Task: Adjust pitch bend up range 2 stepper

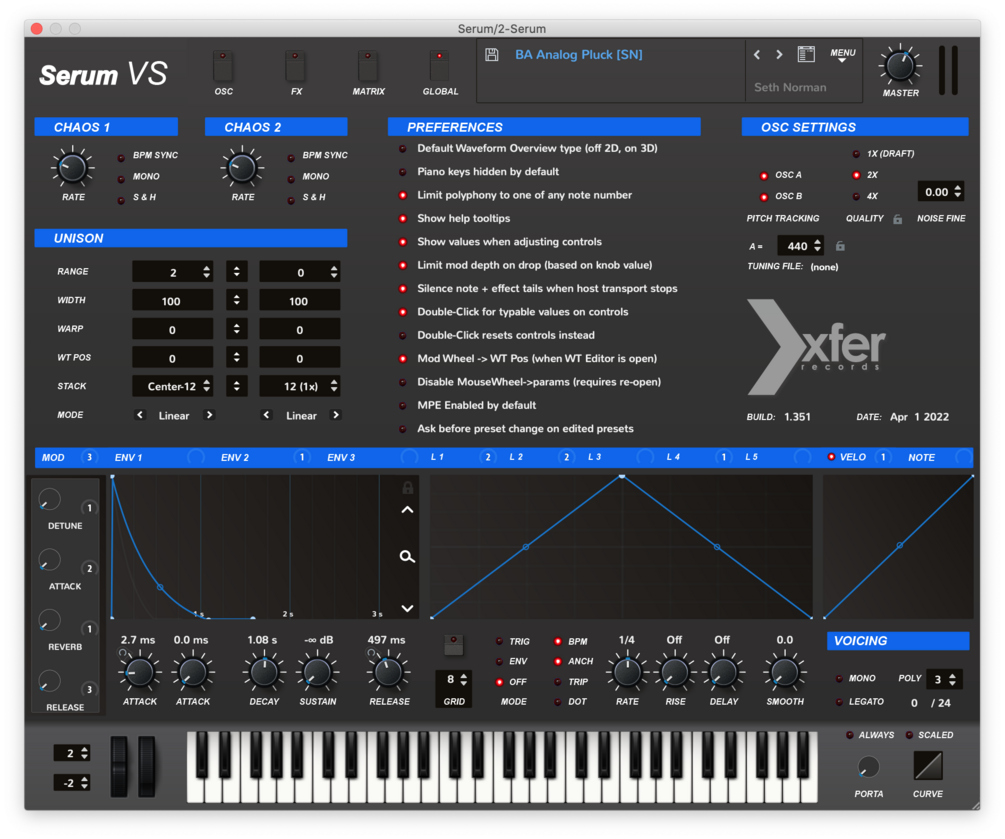Action: 85,753
